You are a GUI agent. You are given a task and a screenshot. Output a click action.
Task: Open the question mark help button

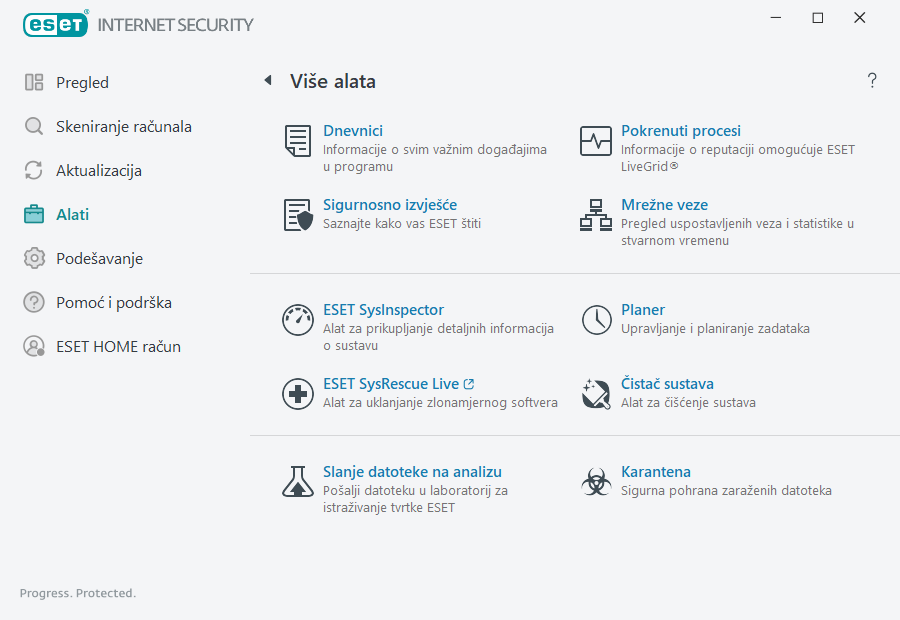tap(872, 81)
